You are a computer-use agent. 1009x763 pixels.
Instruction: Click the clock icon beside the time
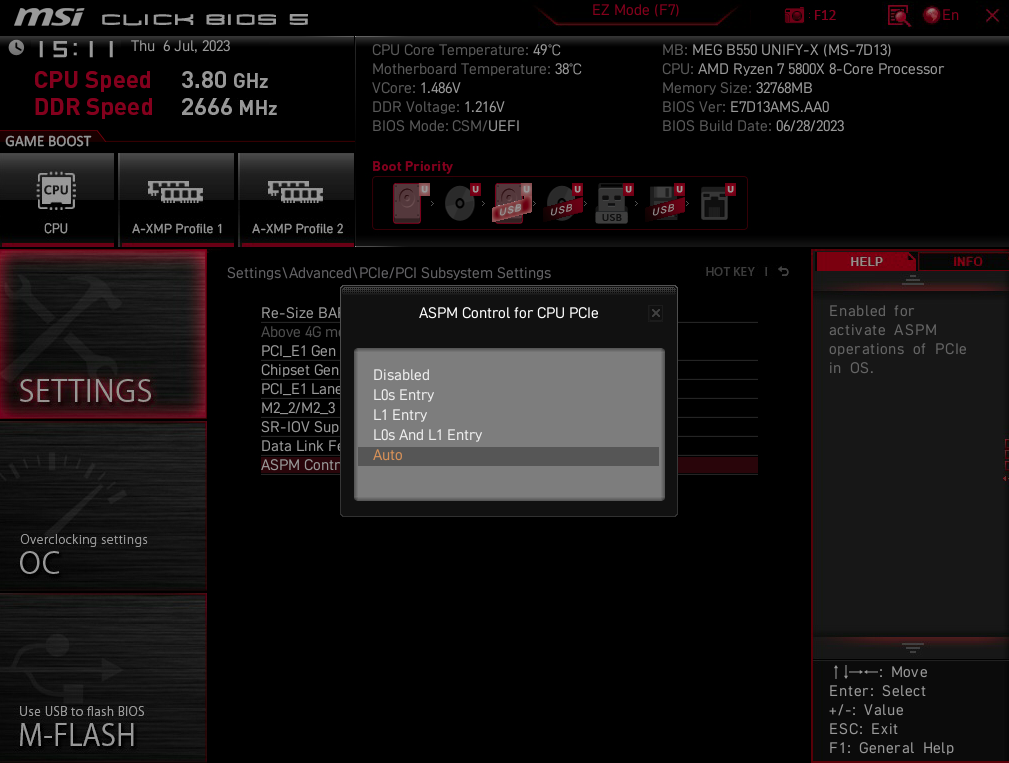(x=16, y=47)
